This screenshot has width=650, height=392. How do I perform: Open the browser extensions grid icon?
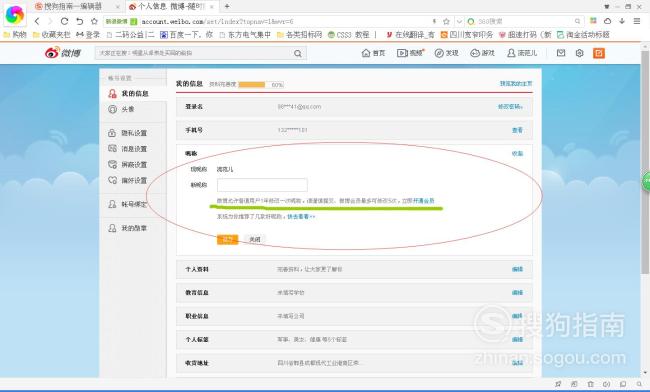[594, 21]
